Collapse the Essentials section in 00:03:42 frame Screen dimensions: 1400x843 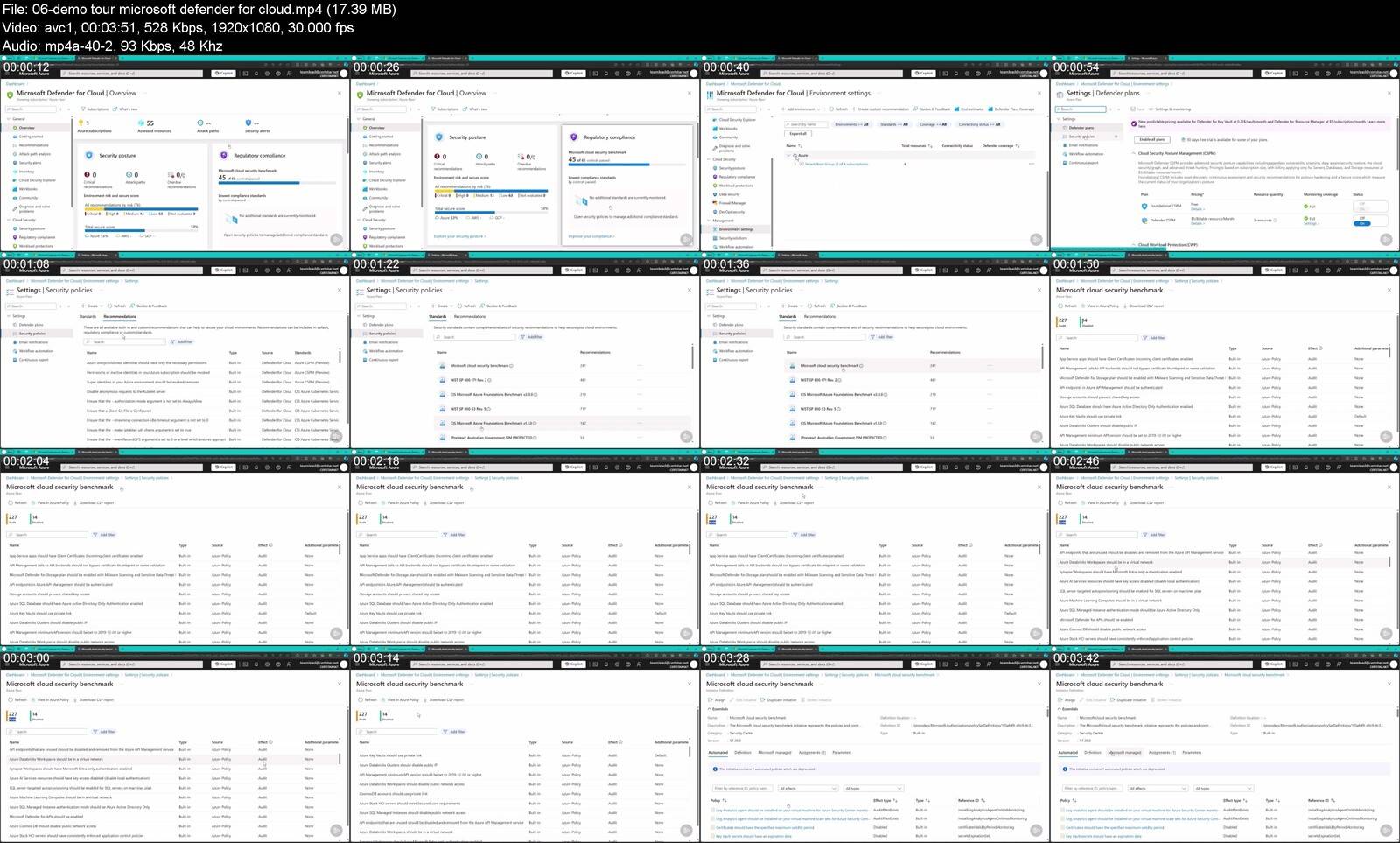click(x=1068, y=709)
